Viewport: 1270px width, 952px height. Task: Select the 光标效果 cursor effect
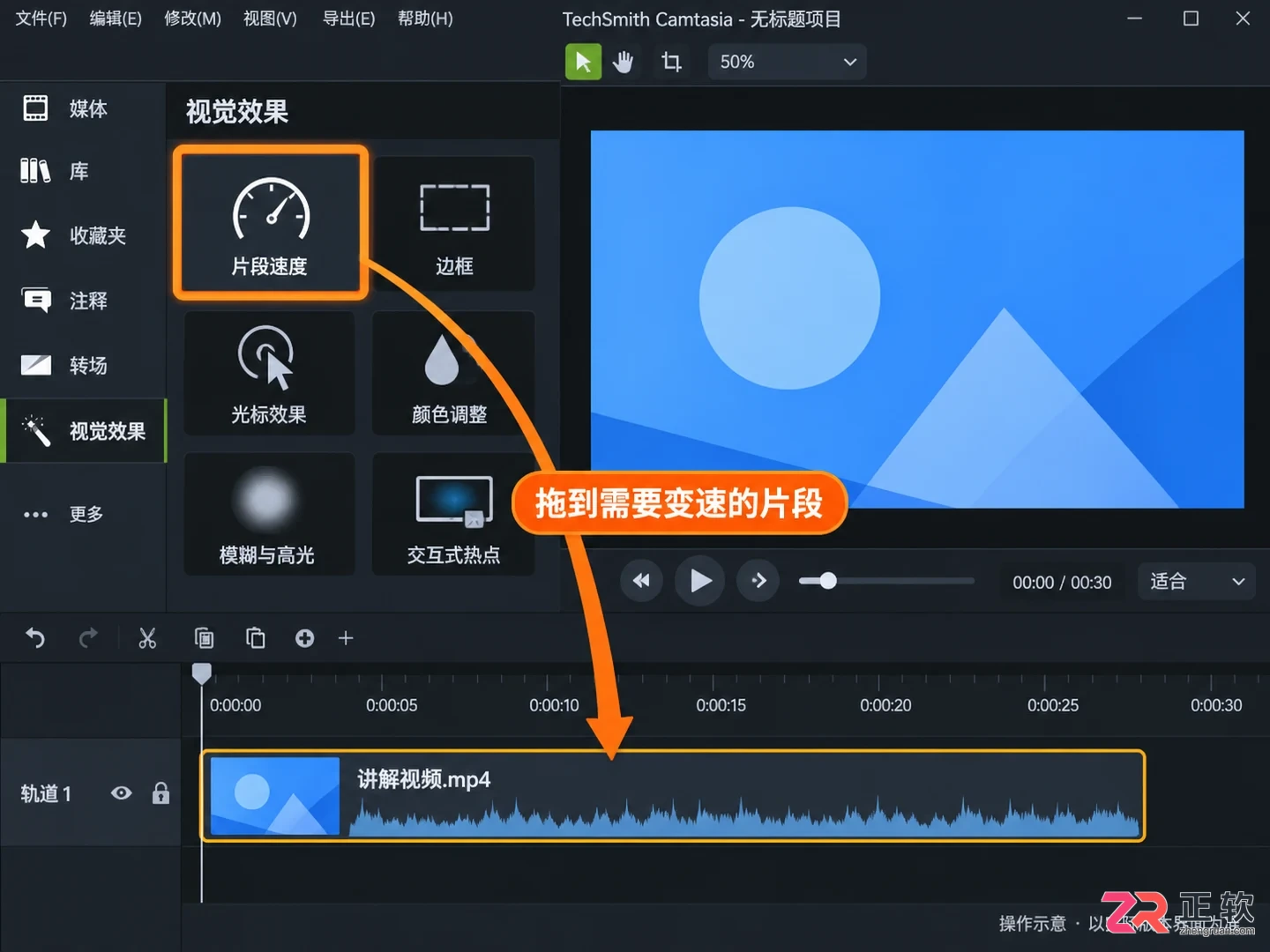[269, 374]
